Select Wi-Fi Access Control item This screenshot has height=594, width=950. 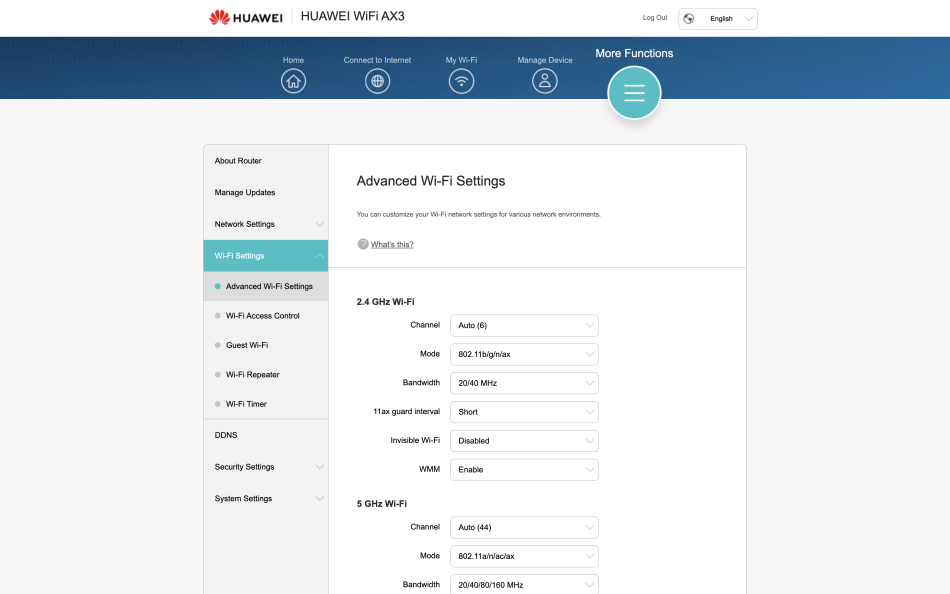tap(266, 316)
